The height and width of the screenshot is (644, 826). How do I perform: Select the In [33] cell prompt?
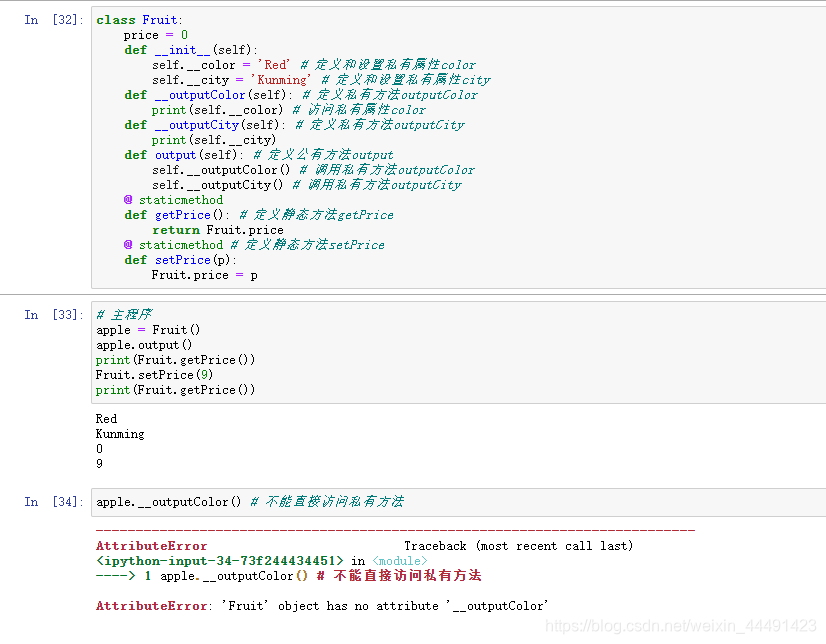54,315
